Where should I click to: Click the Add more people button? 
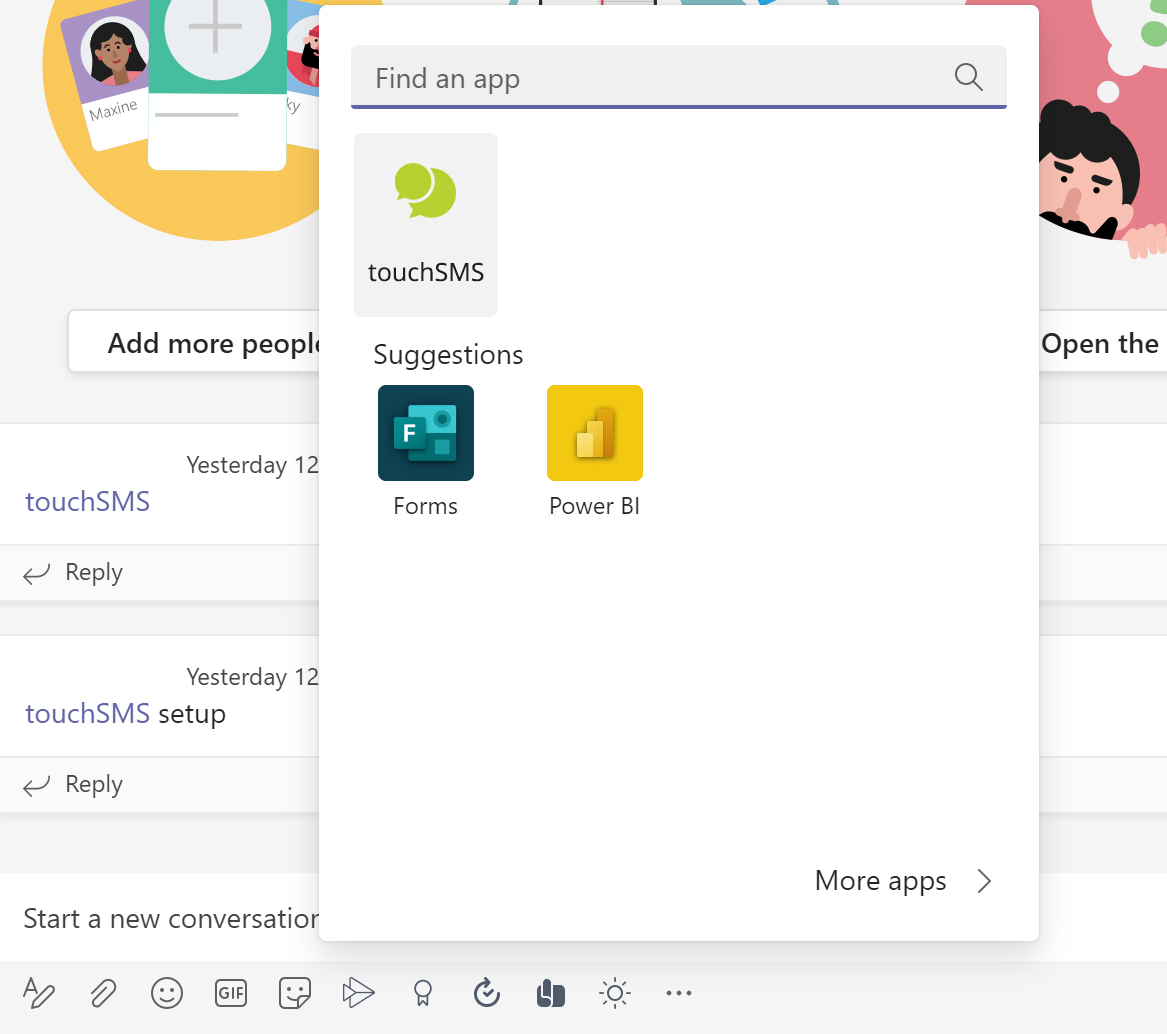click(195, 343)
